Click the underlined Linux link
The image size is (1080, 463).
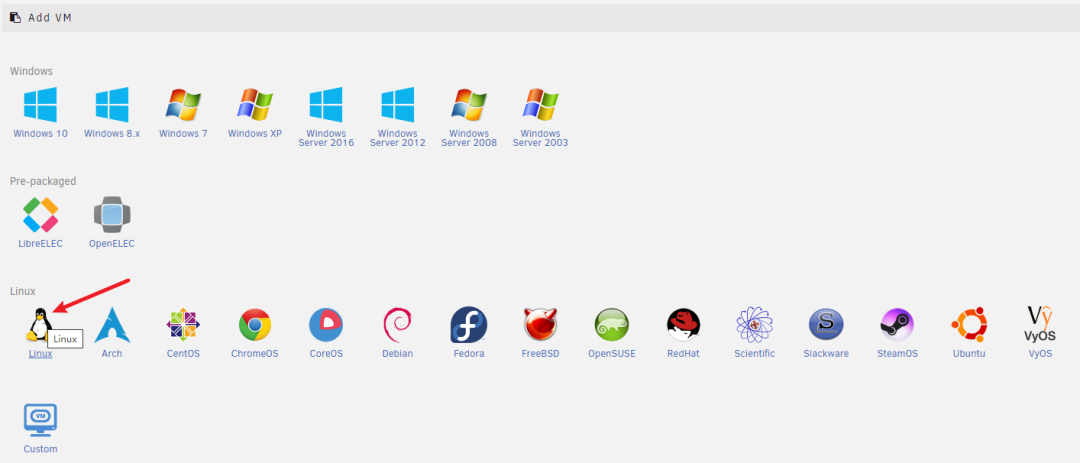click(41, 353)
